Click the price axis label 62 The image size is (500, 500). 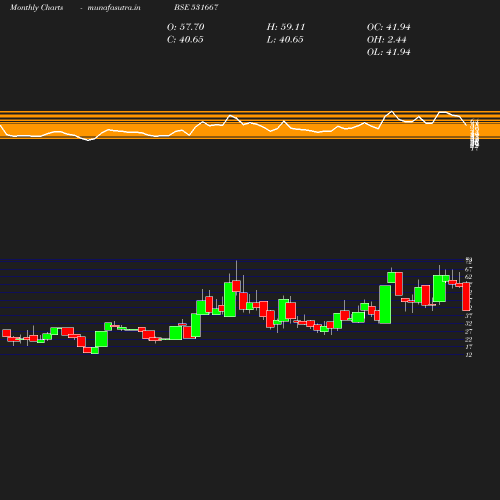[x=469, y=277]
